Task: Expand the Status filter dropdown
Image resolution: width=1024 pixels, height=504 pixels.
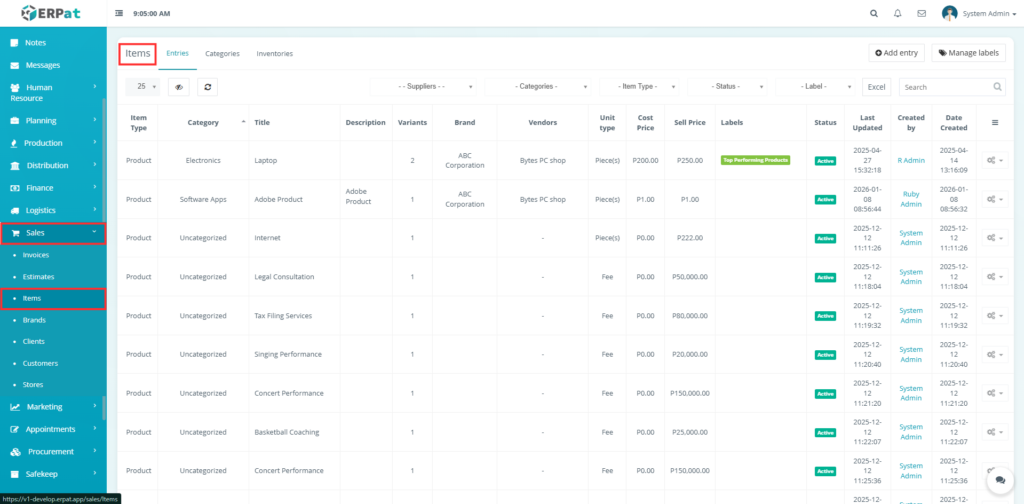Action: click(x=727, y=87)
